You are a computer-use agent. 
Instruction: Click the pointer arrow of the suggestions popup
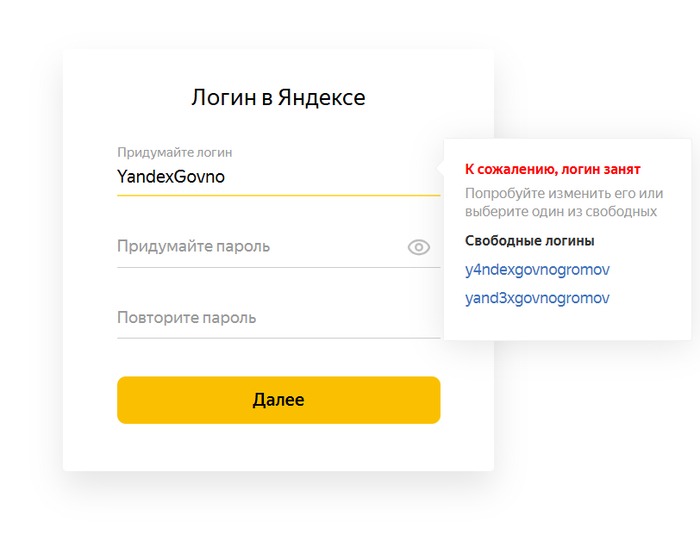[441, 167]
